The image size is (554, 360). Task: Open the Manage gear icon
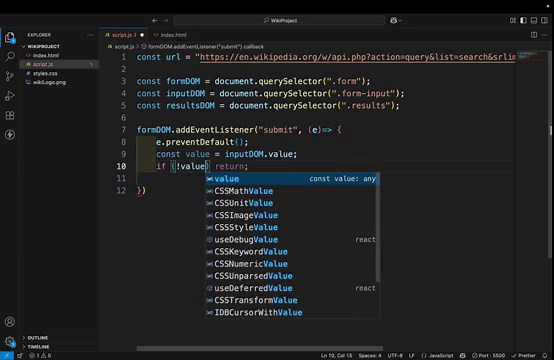click(x=10, y=341)
